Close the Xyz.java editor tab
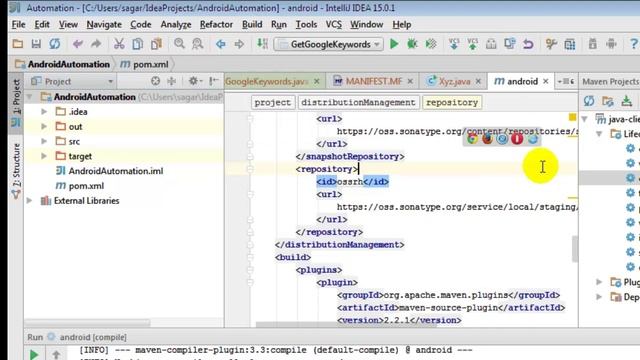The height and width of the screenshot is (360, 640). click(478, 81)
